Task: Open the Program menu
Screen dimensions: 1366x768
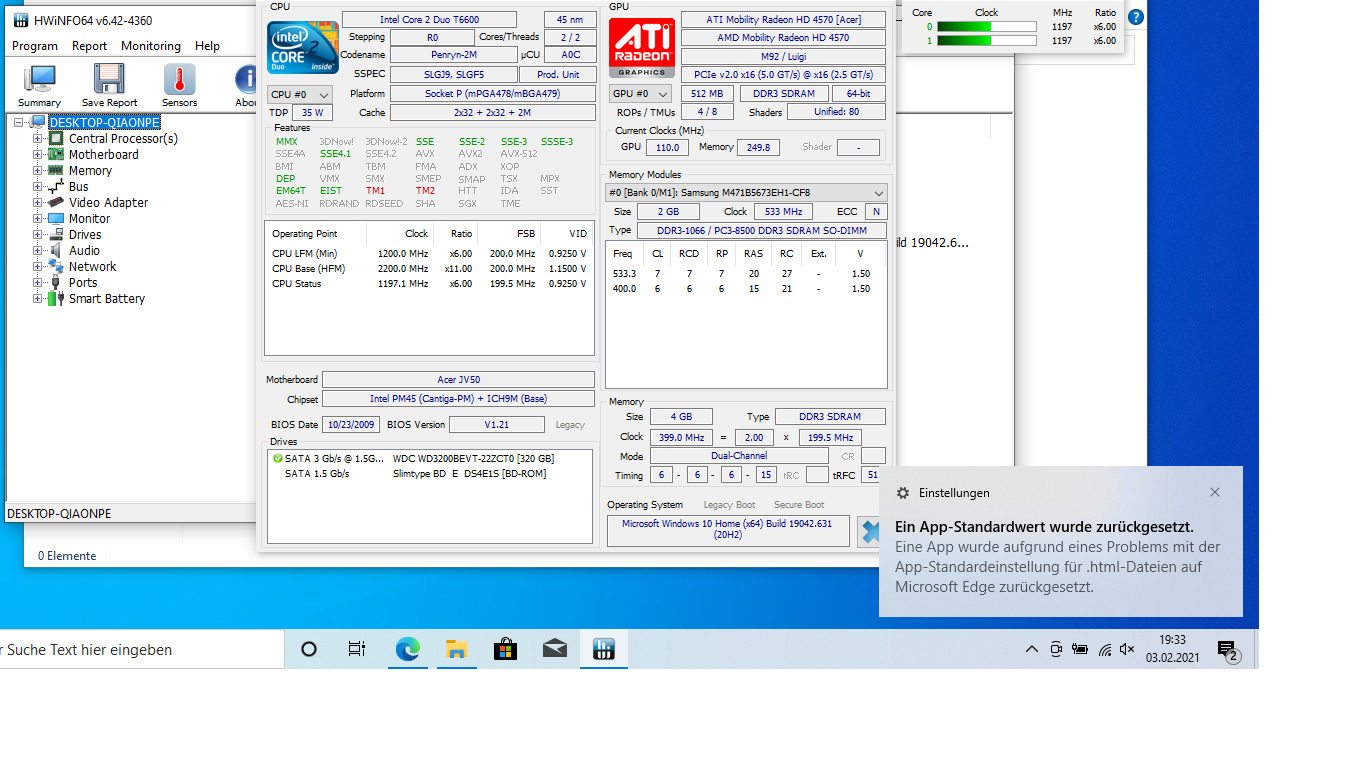Action: point(35,46)
